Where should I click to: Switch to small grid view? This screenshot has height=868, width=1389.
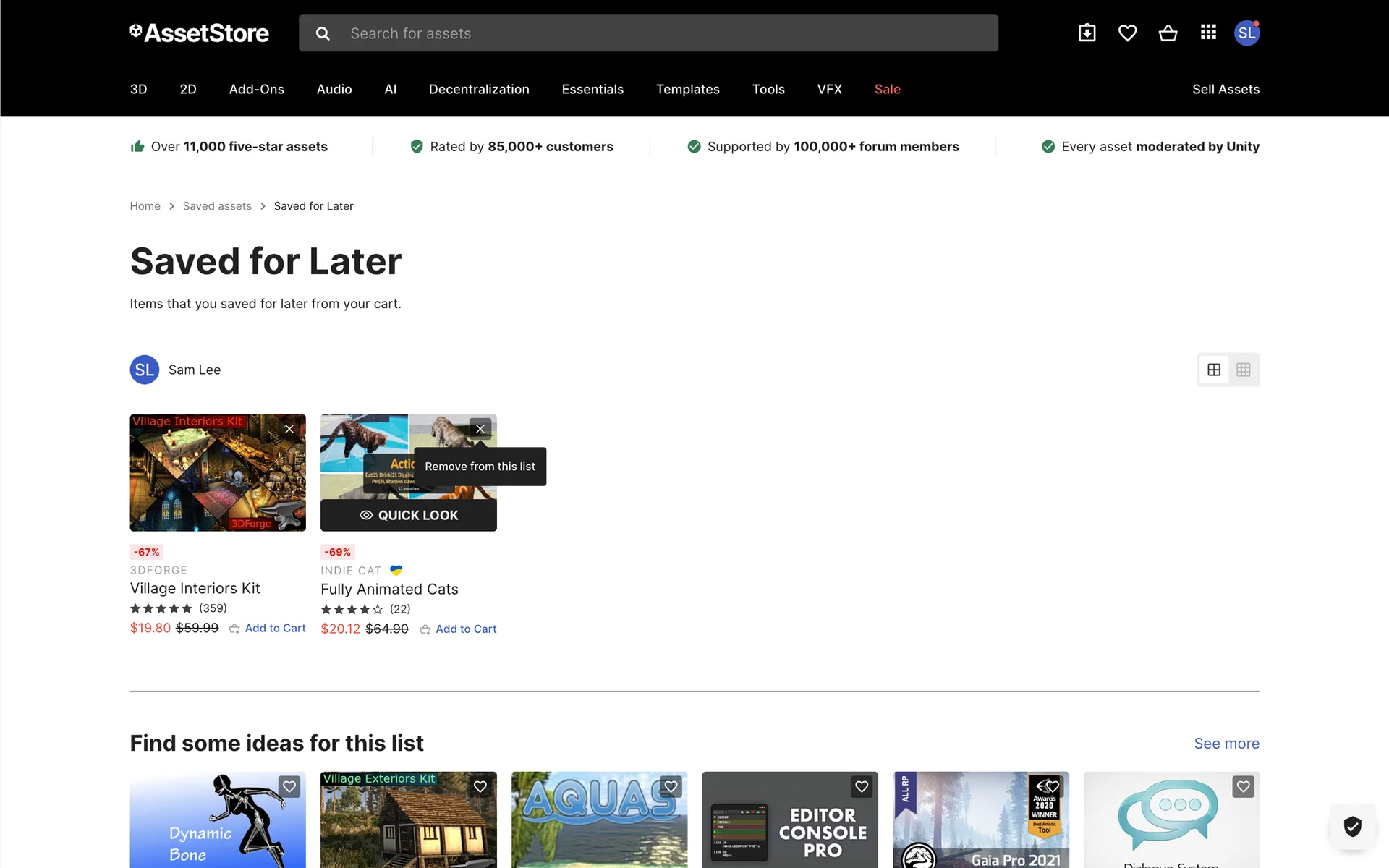click(1244, 370)
